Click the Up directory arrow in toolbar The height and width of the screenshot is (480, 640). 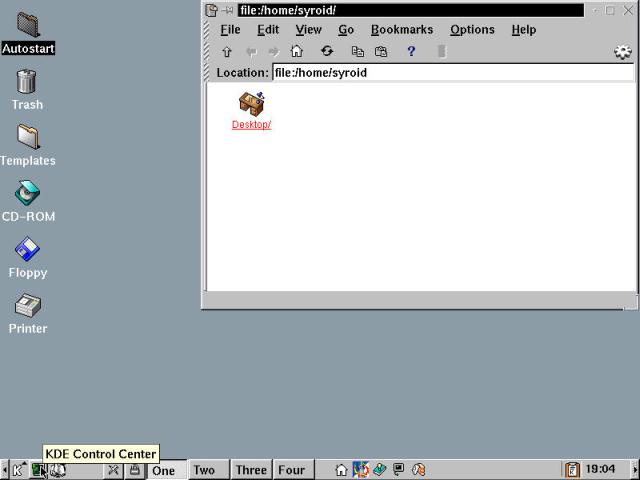(x=227, y=52)
